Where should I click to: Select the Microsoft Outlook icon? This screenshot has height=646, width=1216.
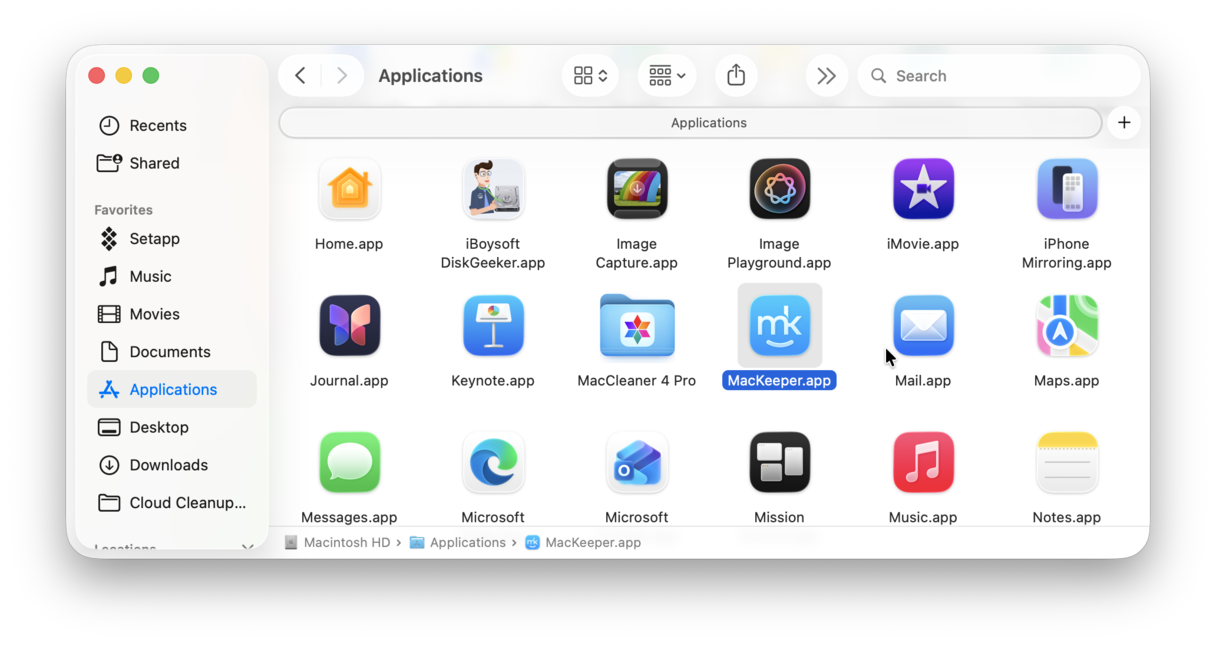pyautogui.click(x=637, y=463)
